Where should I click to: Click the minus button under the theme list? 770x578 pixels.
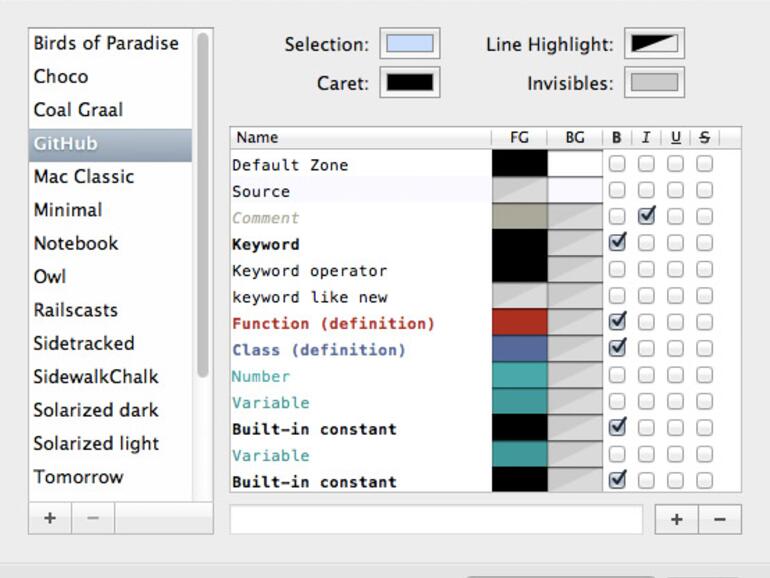(93, 519)
